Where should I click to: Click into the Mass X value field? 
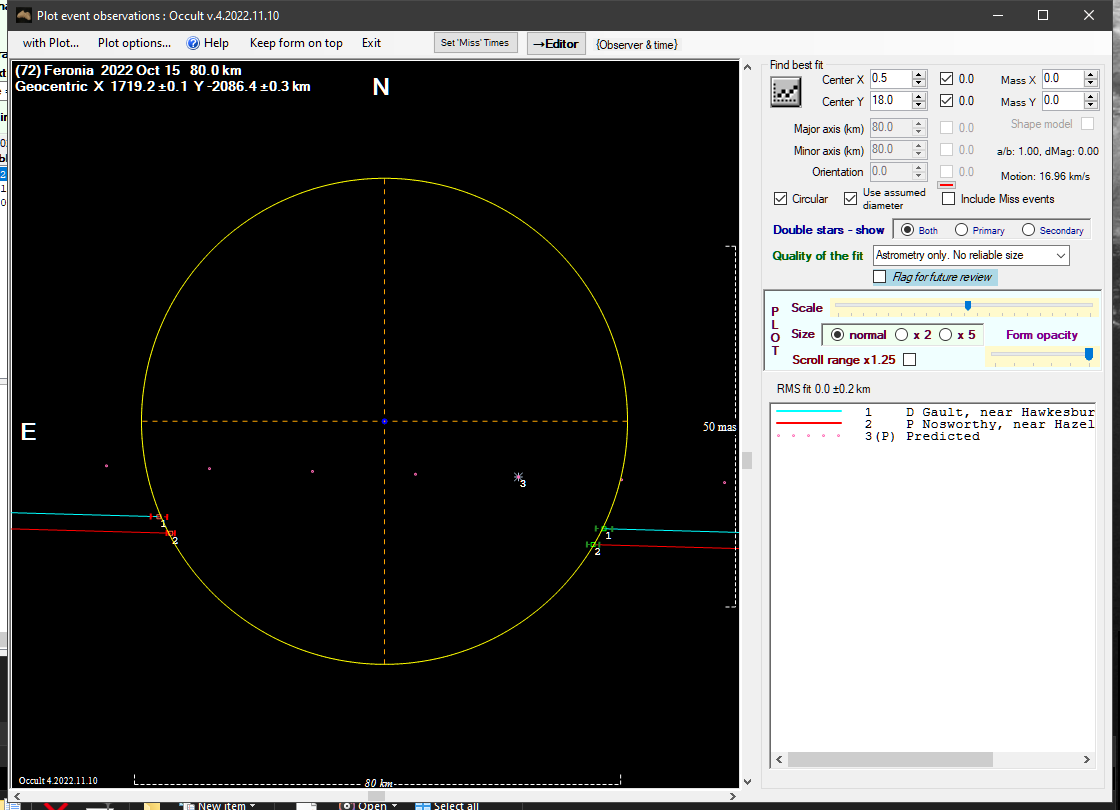[x=1063, y=79]
